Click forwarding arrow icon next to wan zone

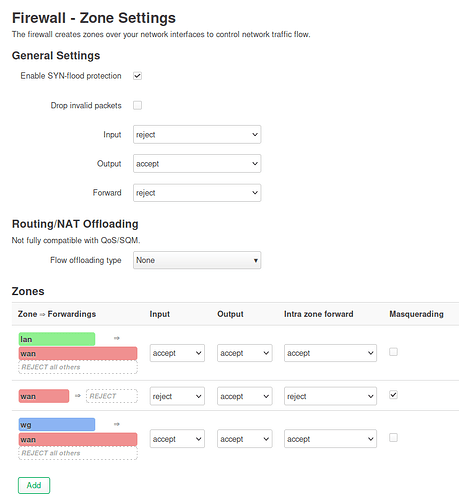point(78,396)
